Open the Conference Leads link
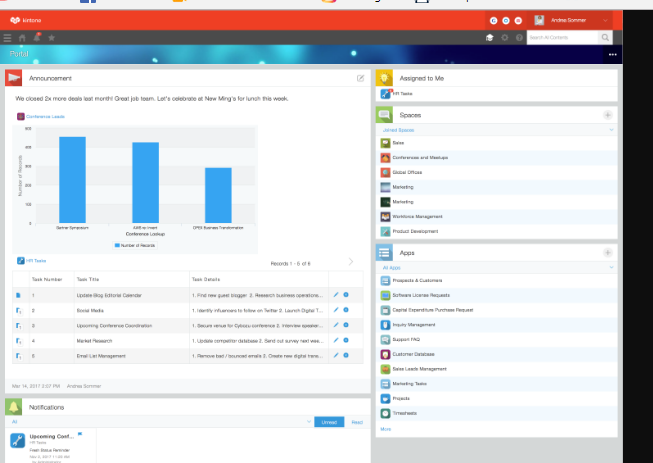653x463 pixels. (x=44, y=117)
